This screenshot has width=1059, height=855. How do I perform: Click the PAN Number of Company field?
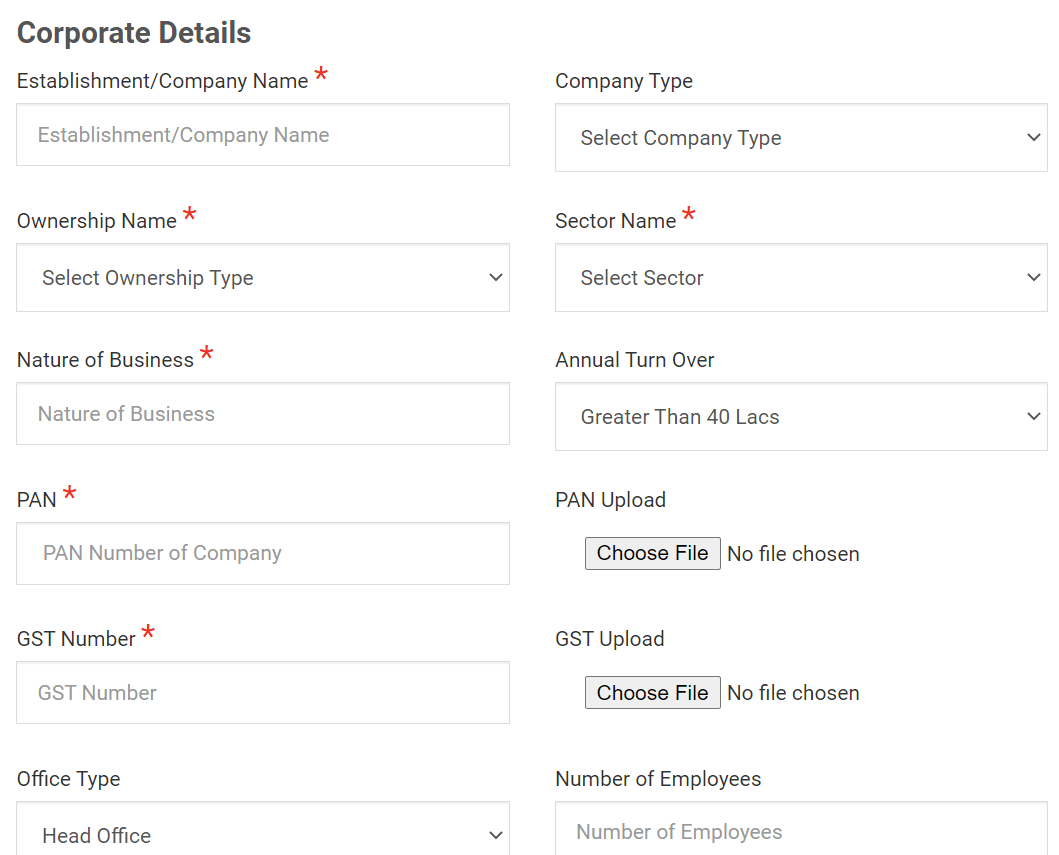click(262, 553)
